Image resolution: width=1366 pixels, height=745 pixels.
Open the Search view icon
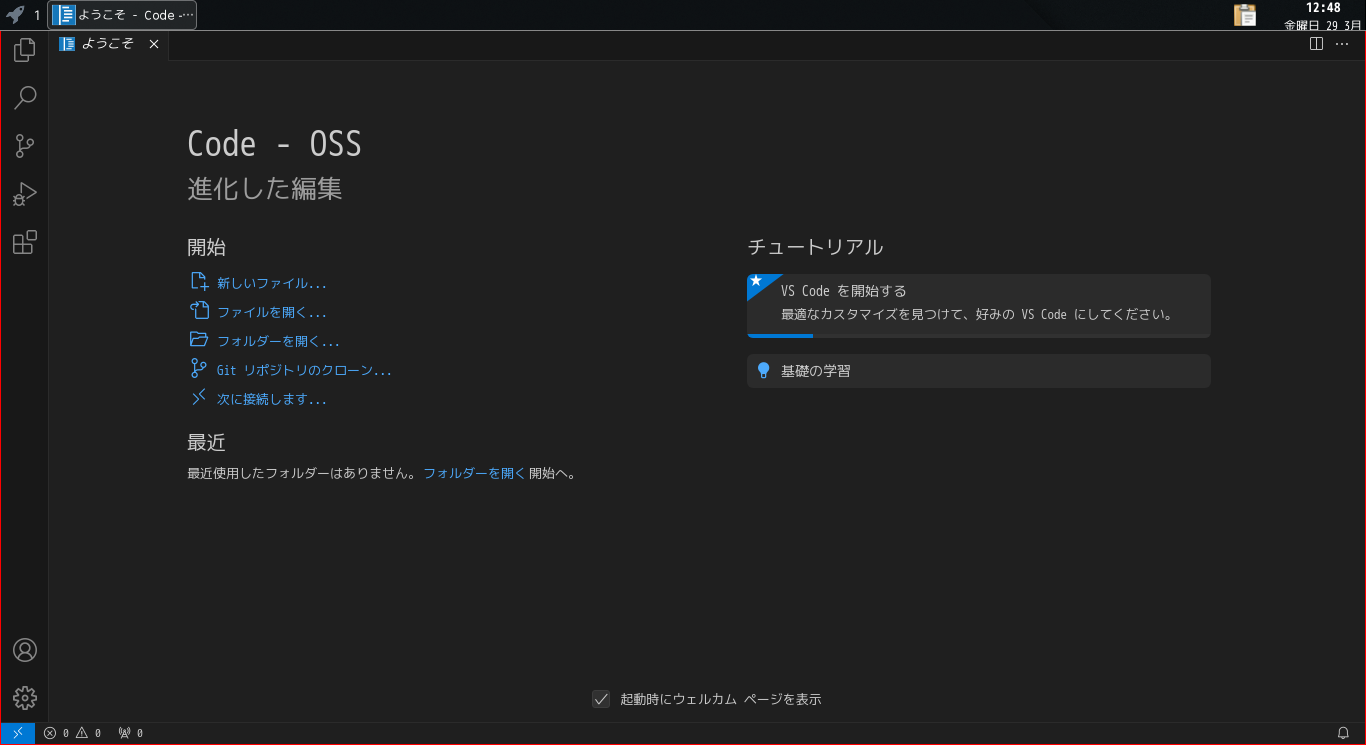25,97
